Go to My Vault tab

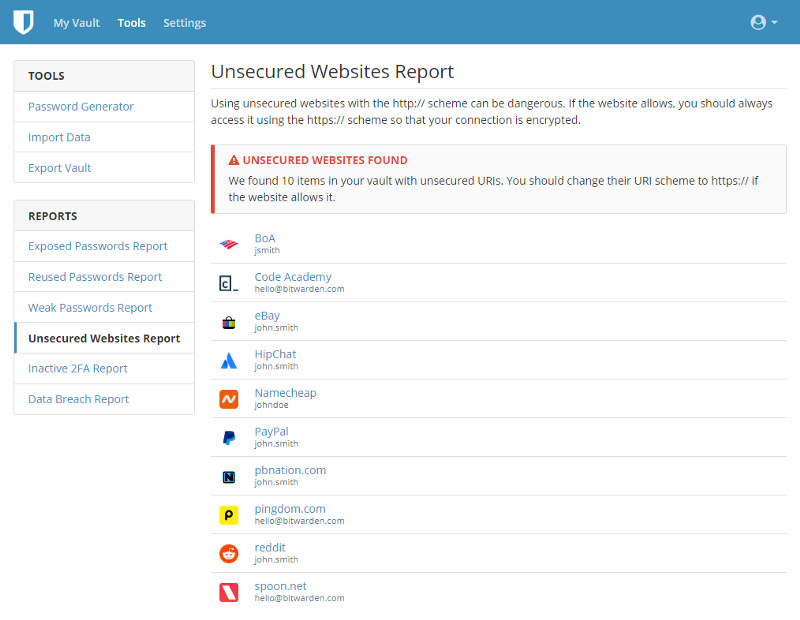[76, 23]
